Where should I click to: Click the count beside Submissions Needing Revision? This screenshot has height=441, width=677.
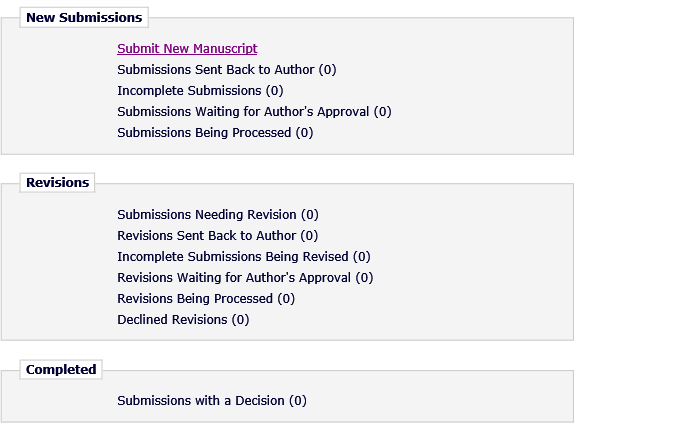[310, 215]
